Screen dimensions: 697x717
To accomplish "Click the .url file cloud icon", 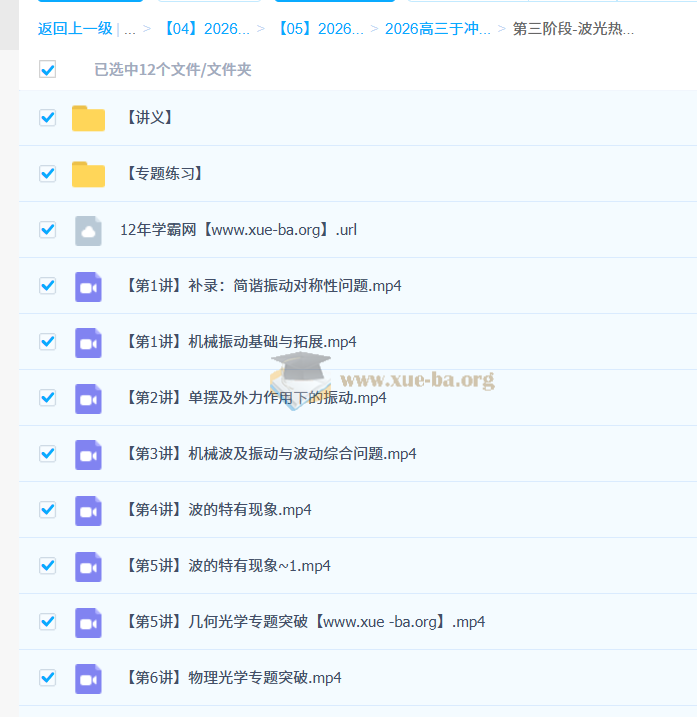I will [88, 230].
